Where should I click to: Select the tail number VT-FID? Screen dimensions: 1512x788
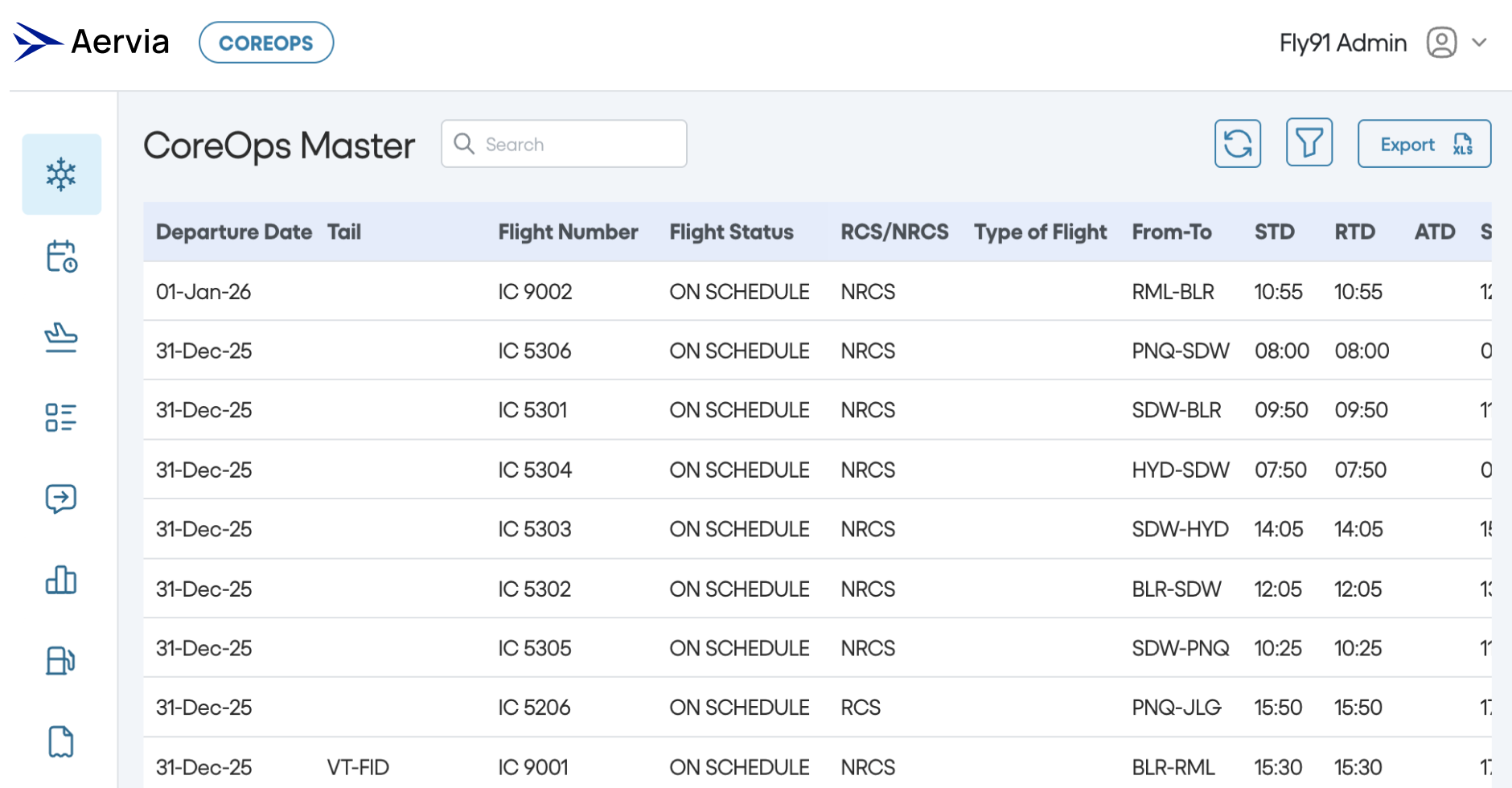pos(357,766)
